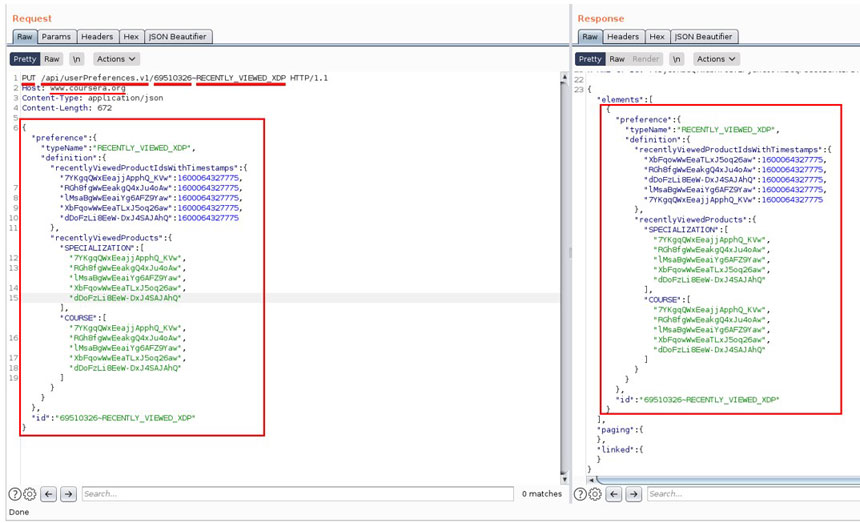Open request search settings gear
This screenshot has height=523, width=860.
click(x=29, y=494)
